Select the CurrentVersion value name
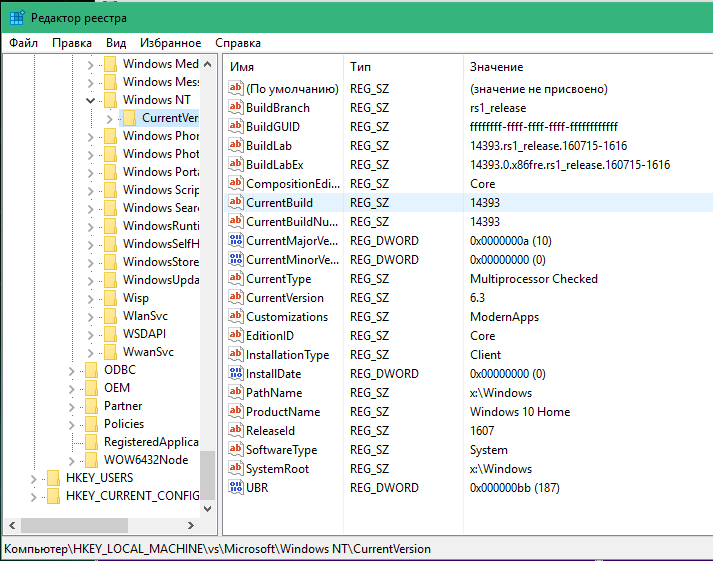This screenshot has height=561, width=713. tap(285, 298)
